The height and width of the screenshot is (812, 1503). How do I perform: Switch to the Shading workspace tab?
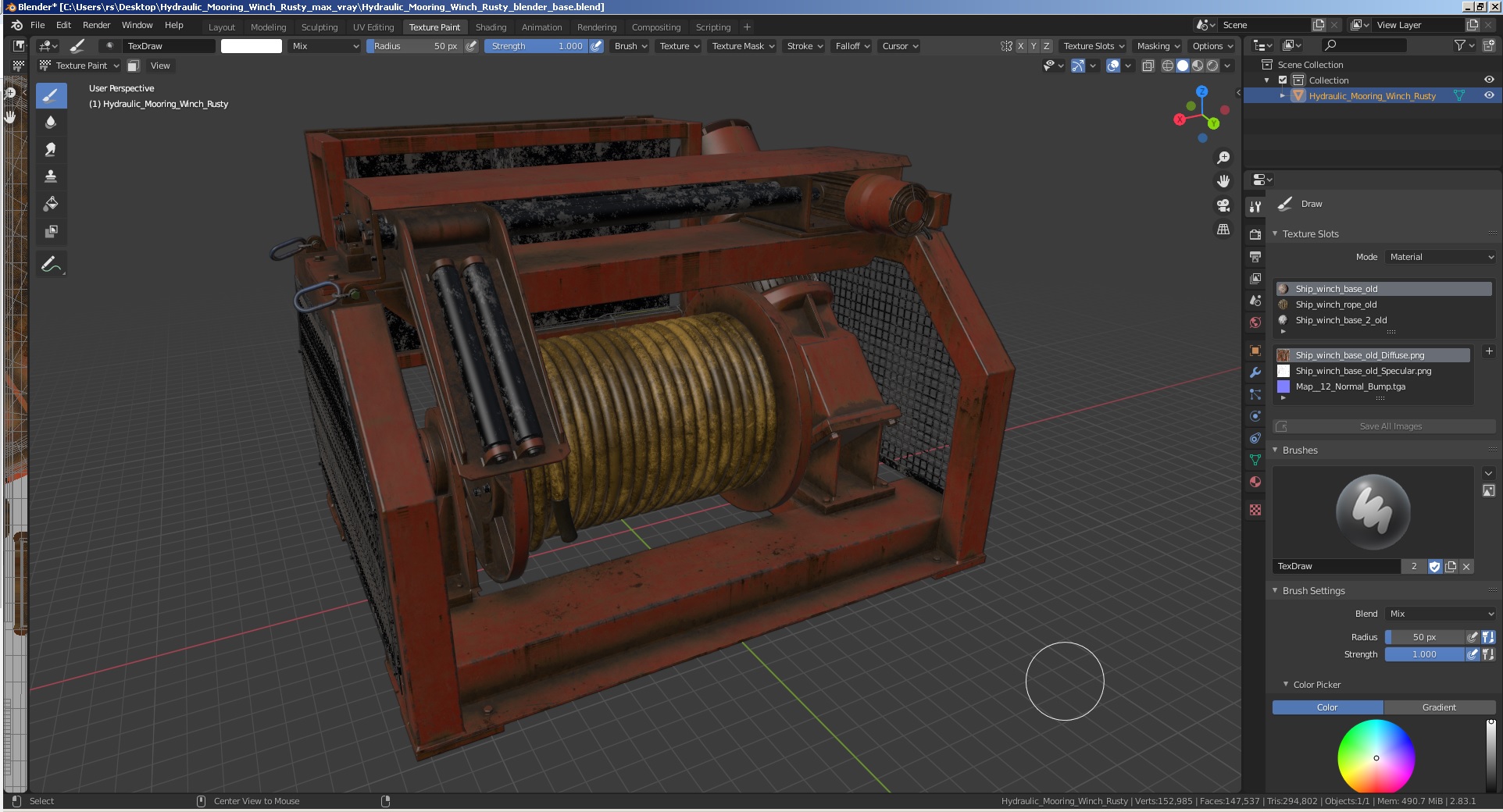coord(491,27)
